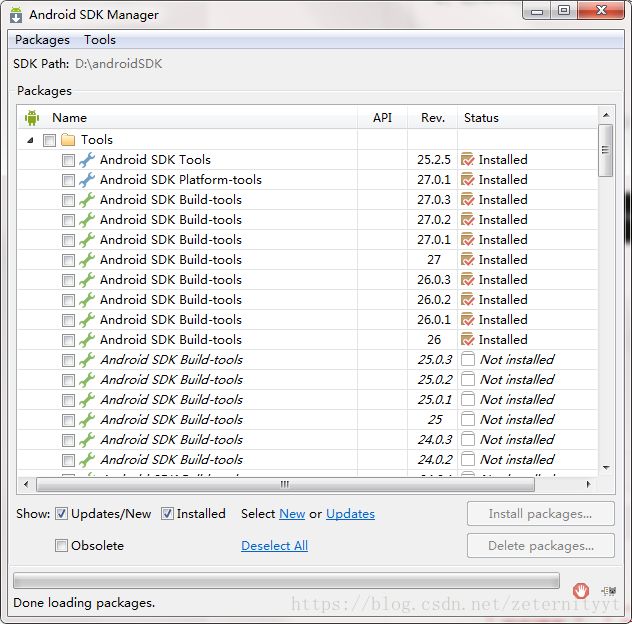
Task: Open the log window icon at bottom right
Action: 609,591
